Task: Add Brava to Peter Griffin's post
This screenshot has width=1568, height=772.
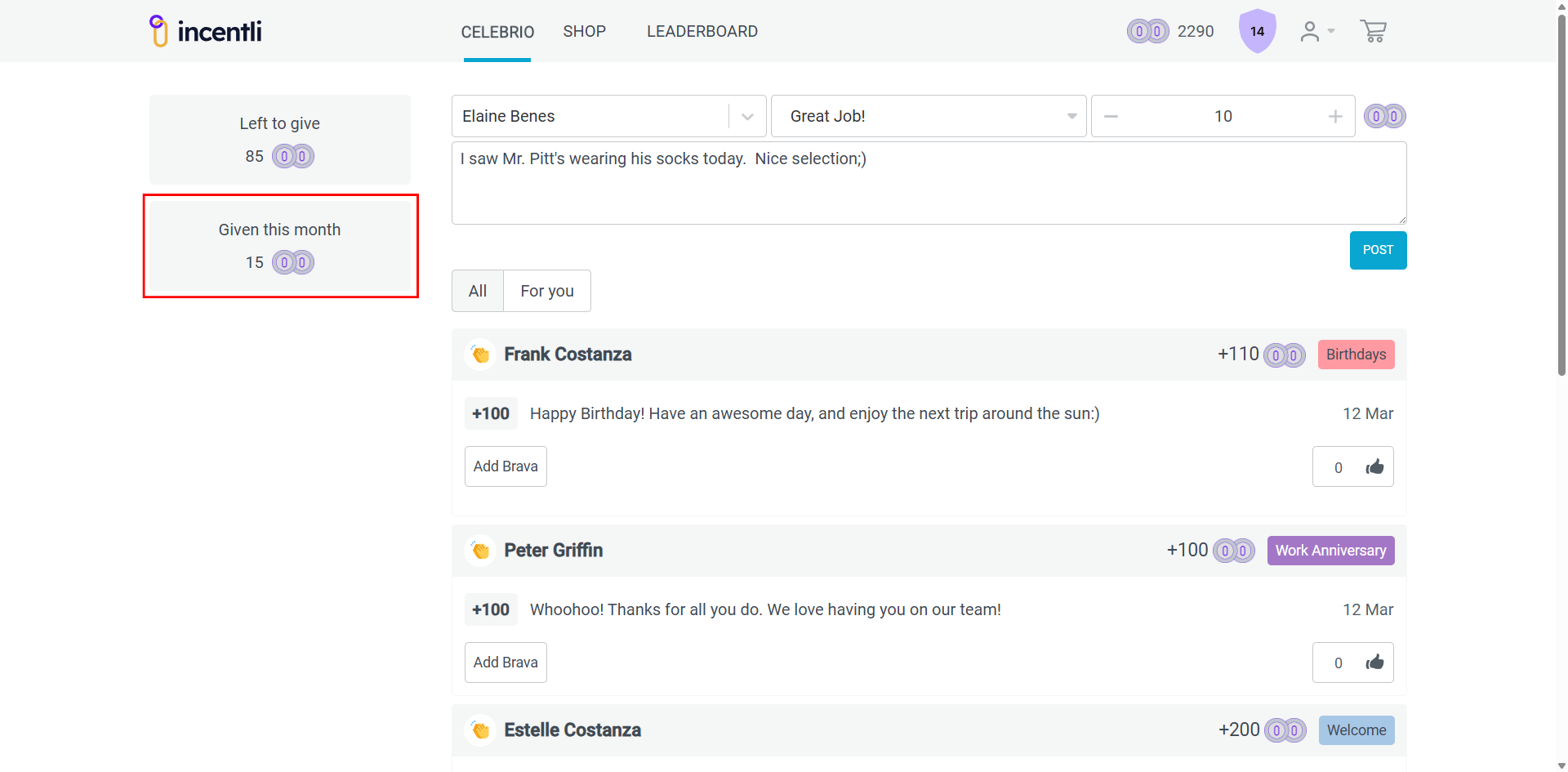Action: click(x=506, y=663)
